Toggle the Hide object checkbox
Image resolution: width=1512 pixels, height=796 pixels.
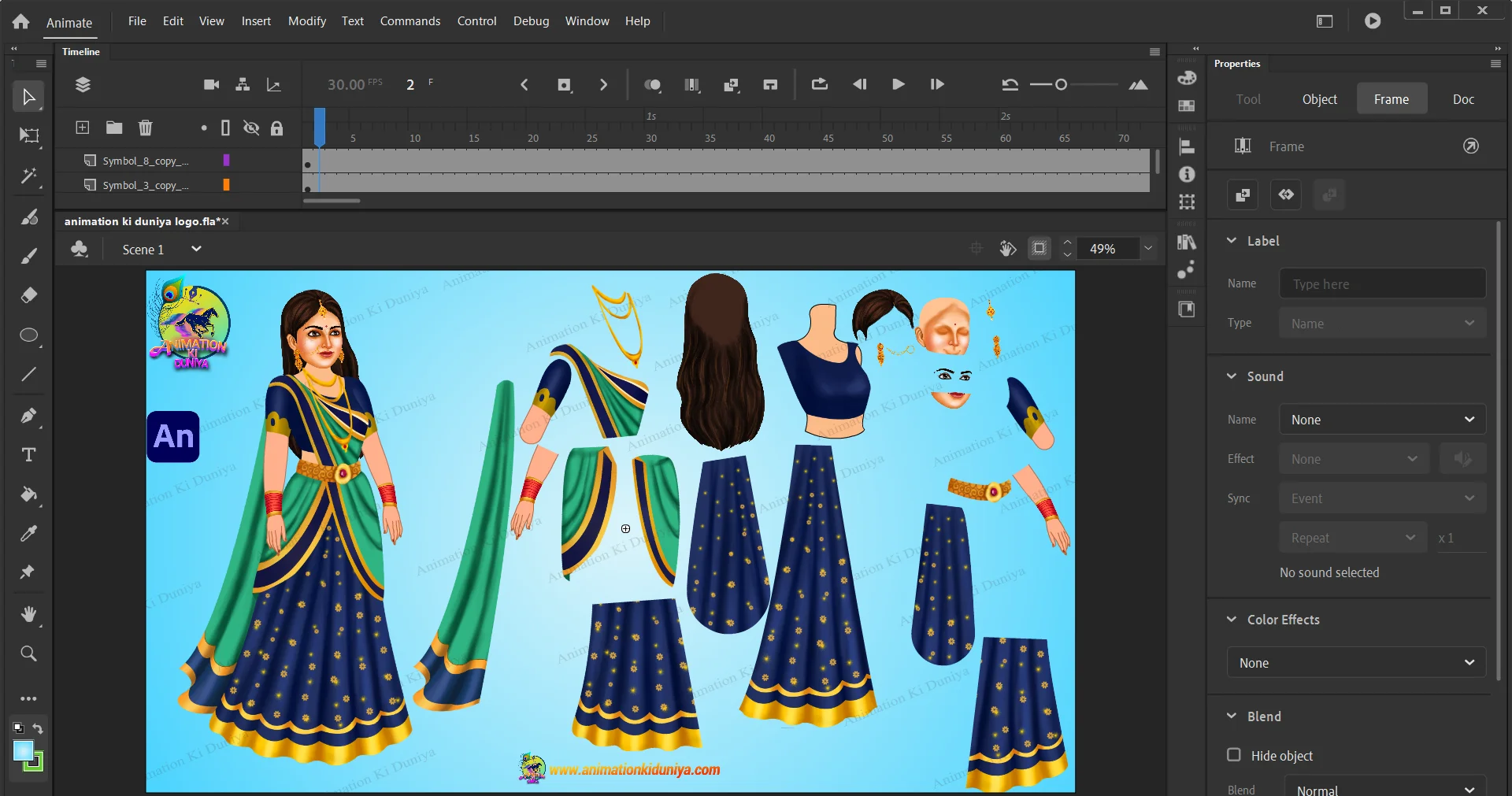pyautogui.click(x=1234, y=755)
